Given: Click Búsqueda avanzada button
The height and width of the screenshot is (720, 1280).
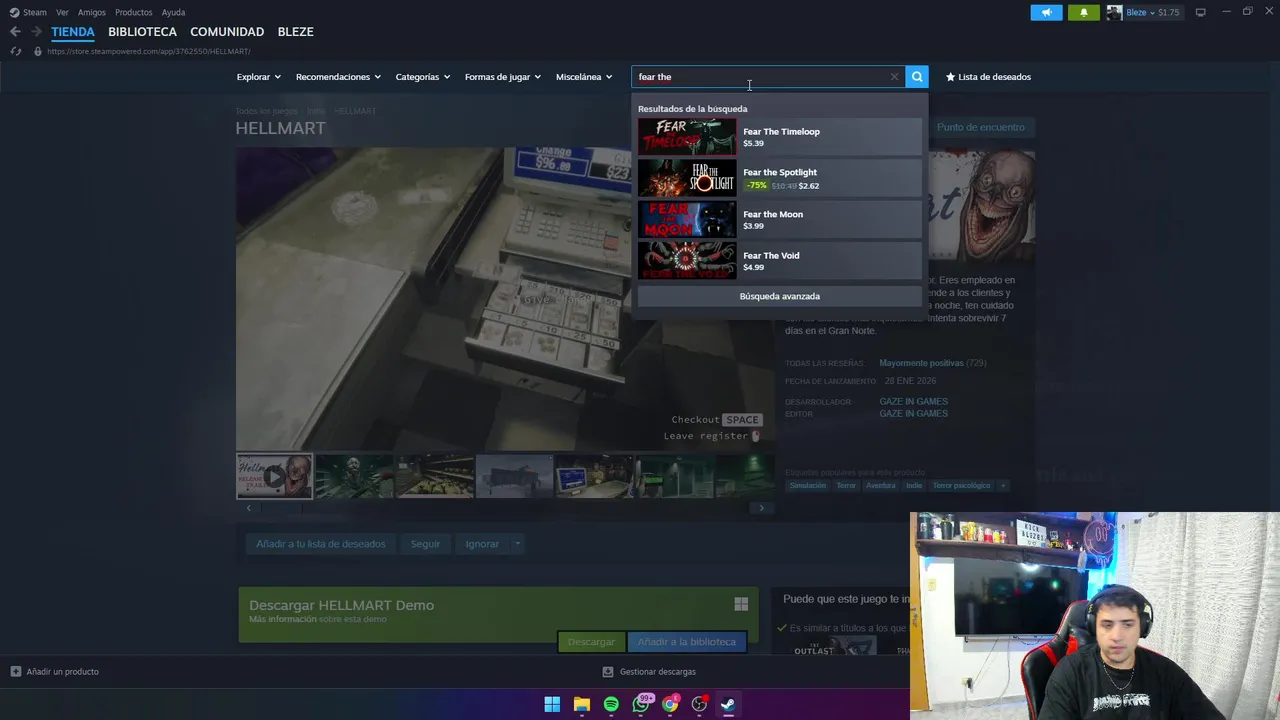Looking at the screenshot, I should (x=779, y=296).
